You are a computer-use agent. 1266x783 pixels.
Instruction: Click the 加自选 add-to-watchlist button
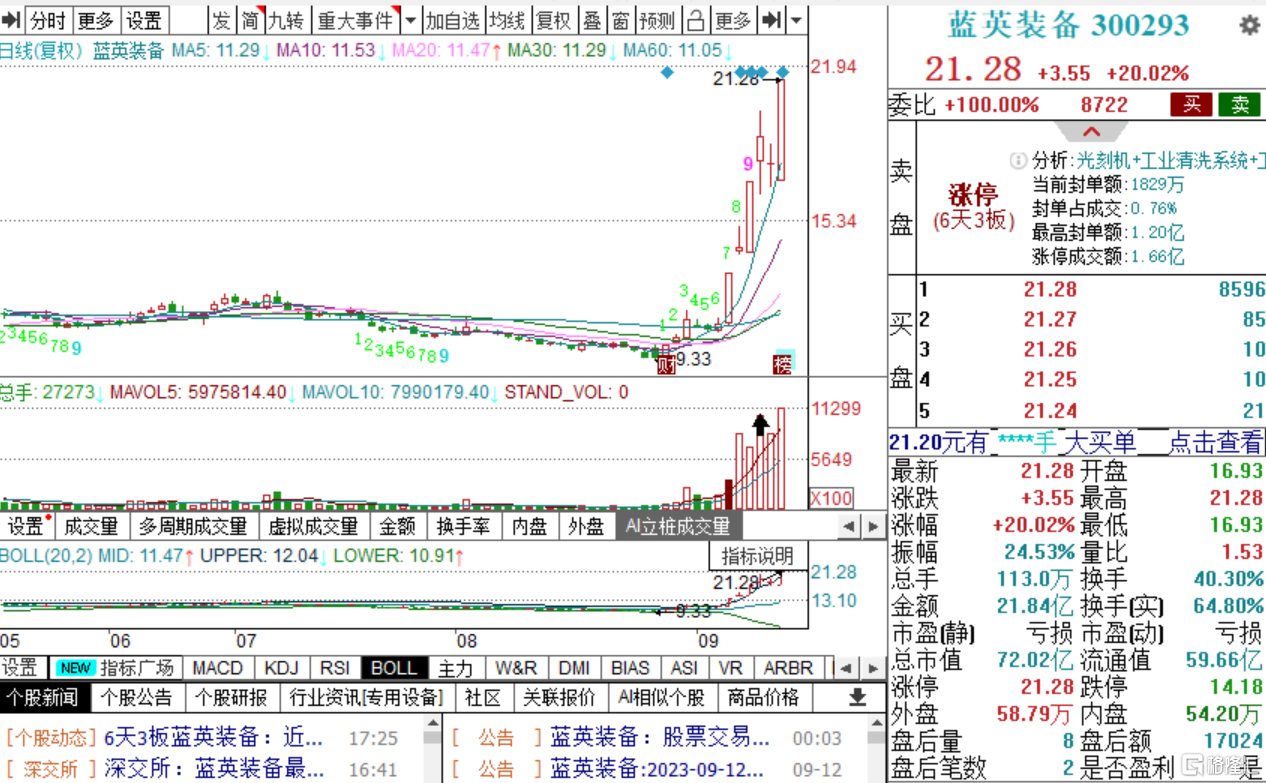coord(452,19)
